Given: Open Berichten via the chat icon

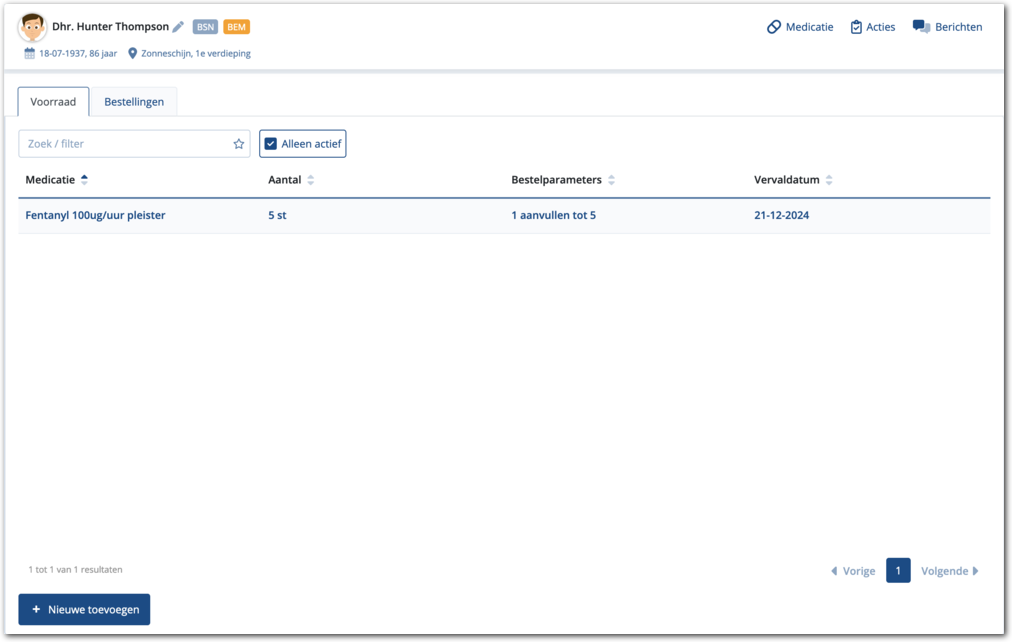Looking at the screenshot, I should point(921,27).
